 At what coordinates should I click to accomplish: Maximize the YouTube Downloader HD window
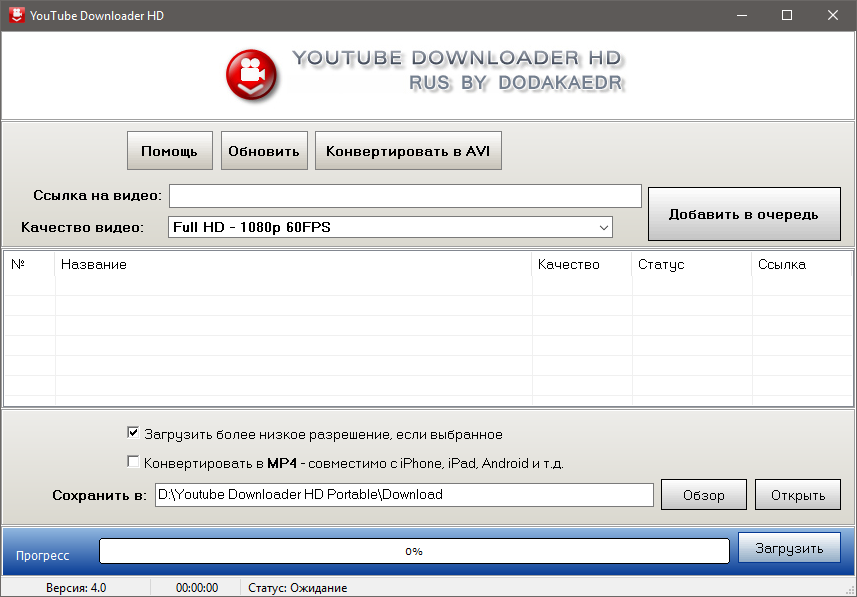(x=787, y=15)
